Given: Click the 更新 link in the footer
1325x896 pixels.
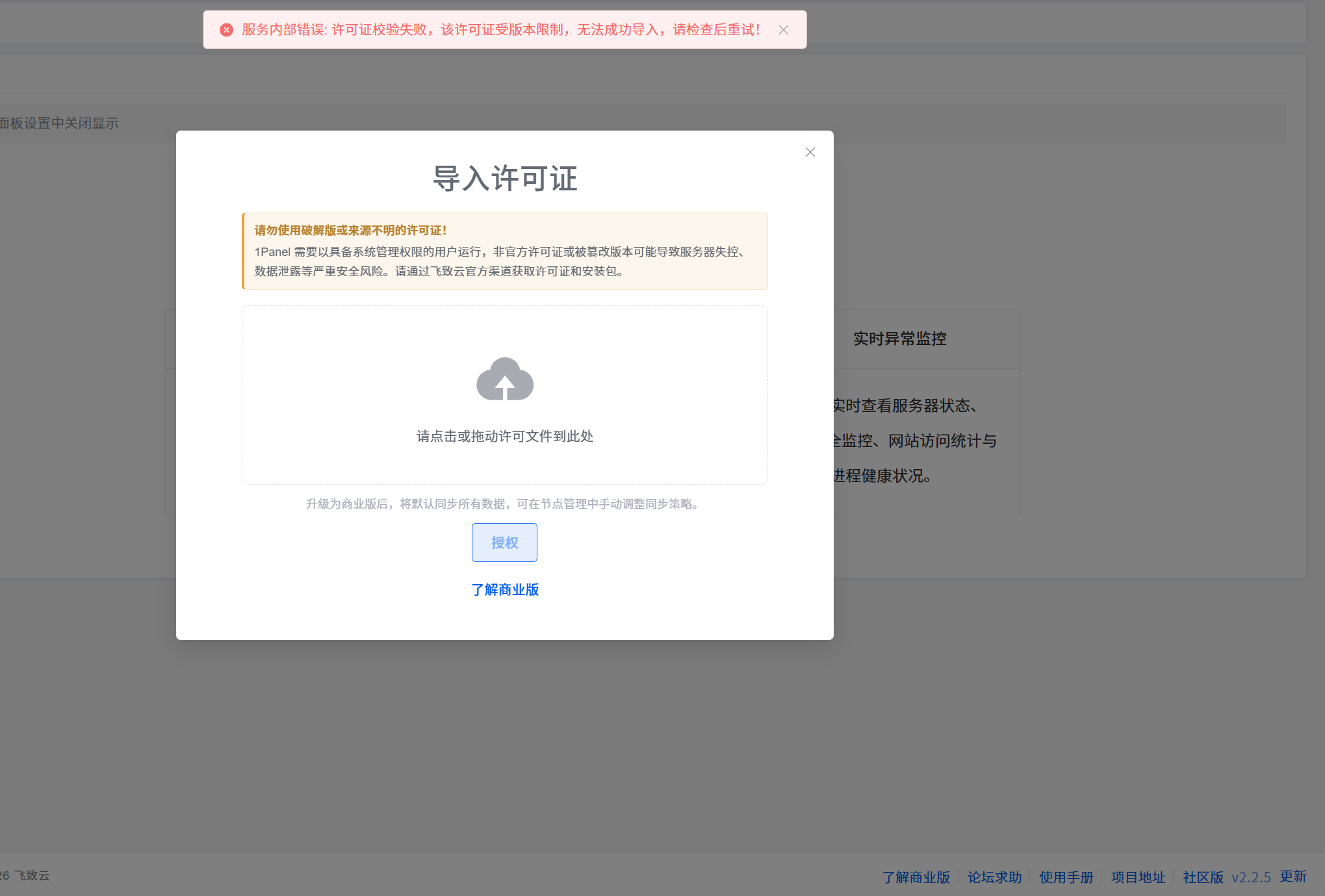Looking at the screenshot, I should pyautogui.click(x=1293, y=877).
